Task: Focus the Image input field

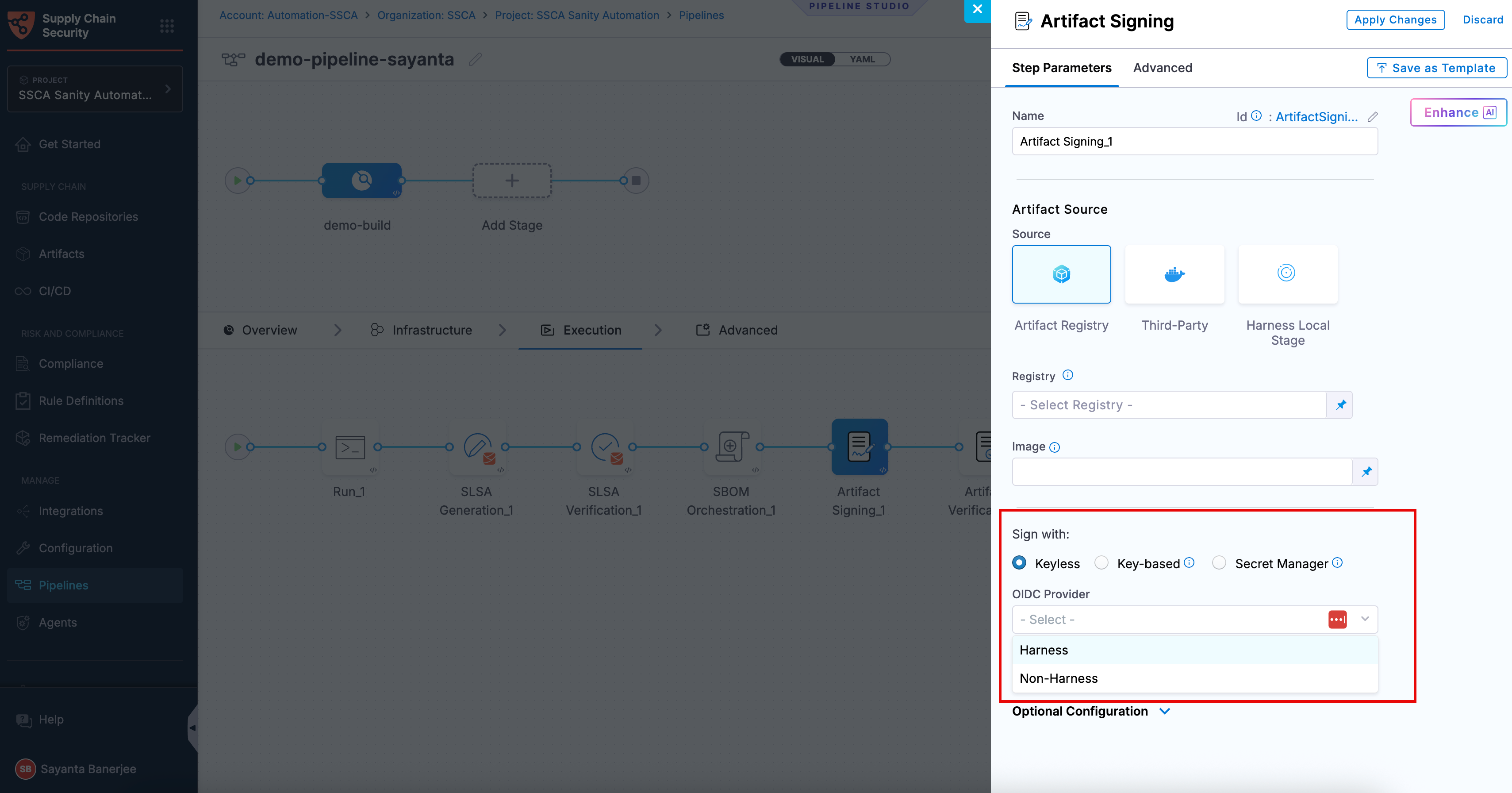Action: pyautogui.click(x=1182, y=472)
